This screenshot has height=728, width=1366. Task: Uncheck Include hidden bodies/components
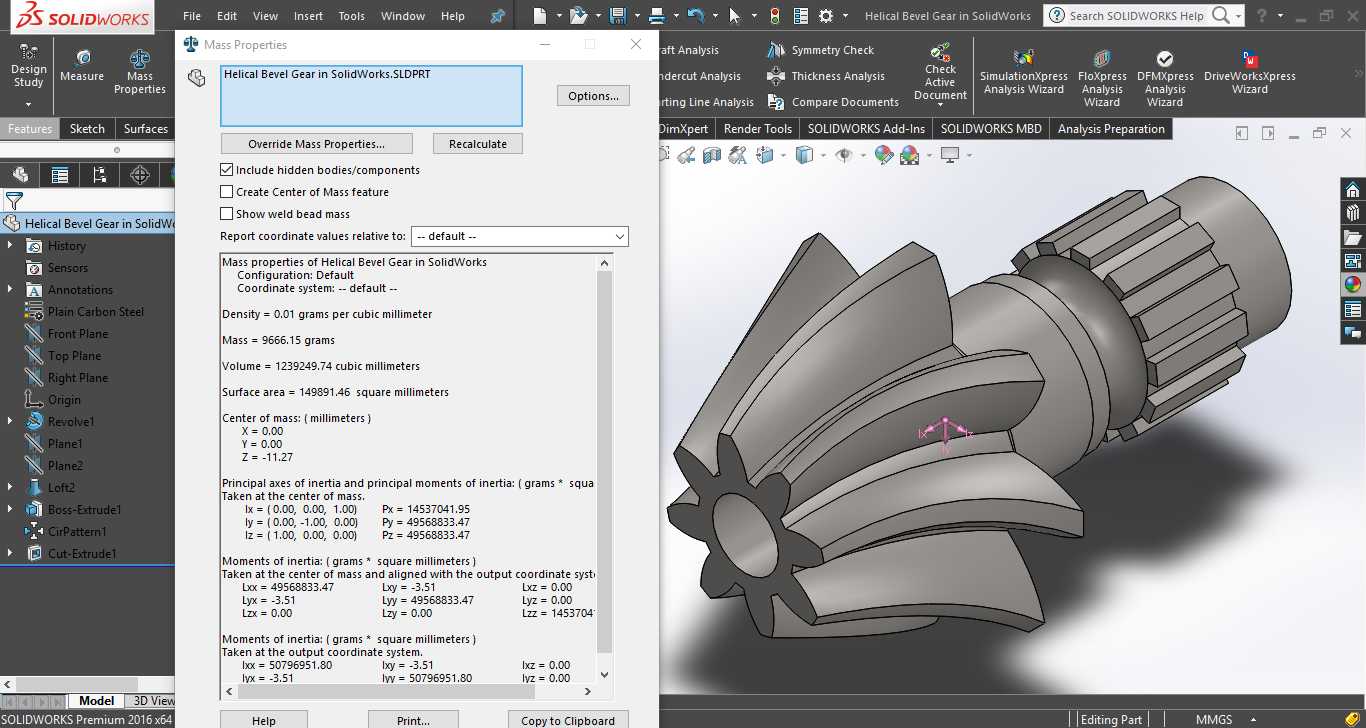point(227,170)
